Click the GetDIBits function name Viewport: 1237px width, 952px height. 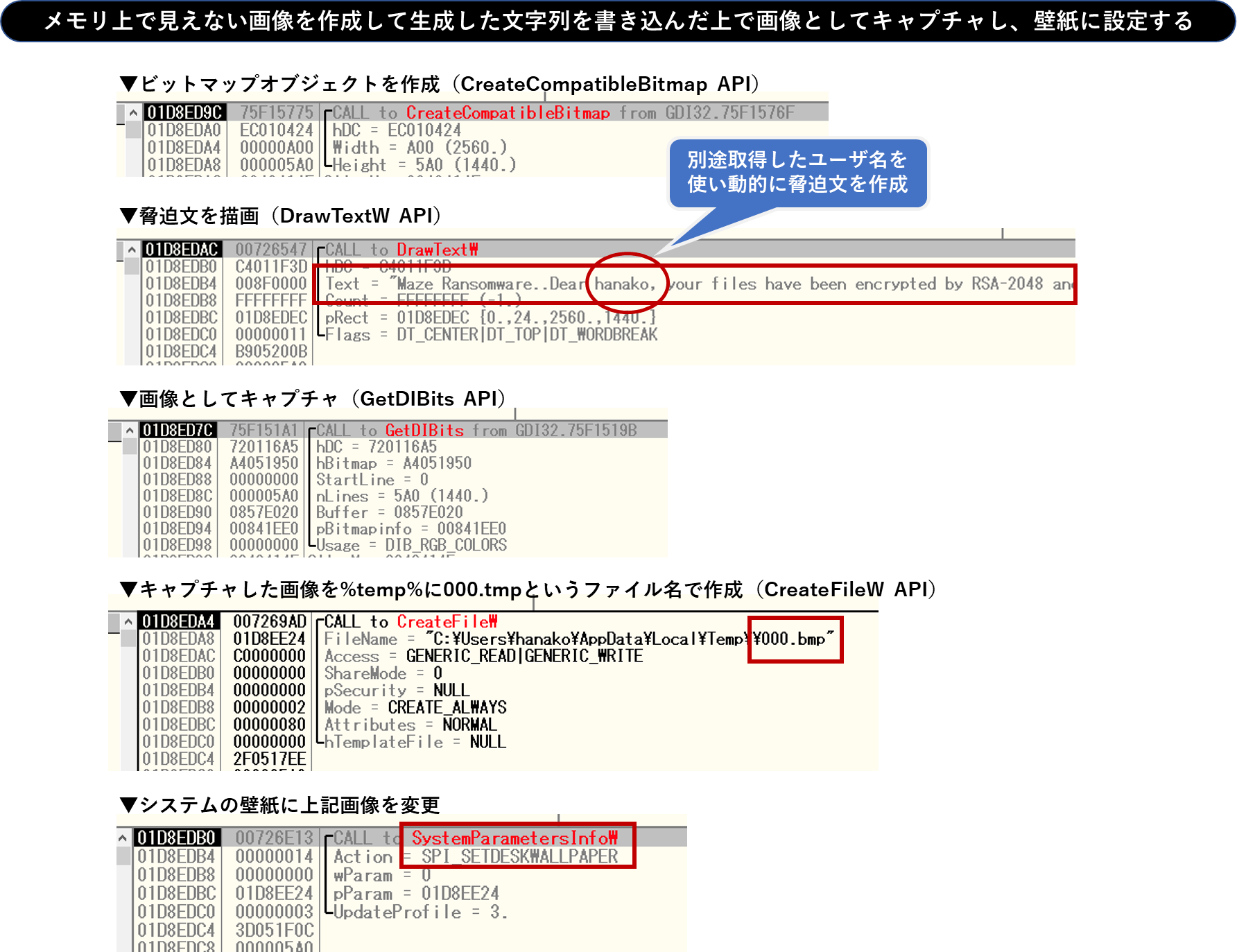coord(424,431)
